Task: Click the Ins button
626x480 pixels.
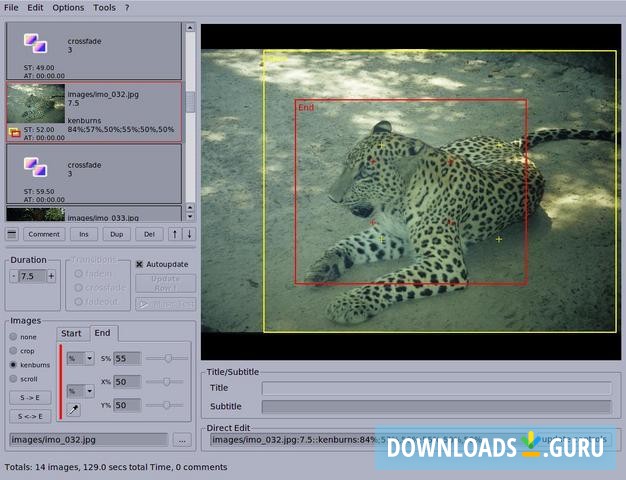Action: click(84, 234)
